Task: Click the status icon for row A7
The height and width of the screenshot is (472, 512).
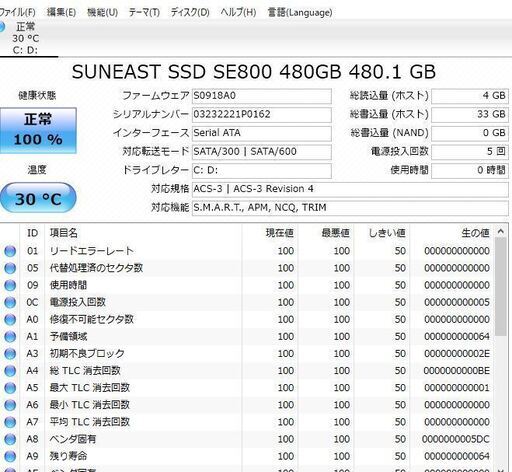Action: click(x=10, y=422)
